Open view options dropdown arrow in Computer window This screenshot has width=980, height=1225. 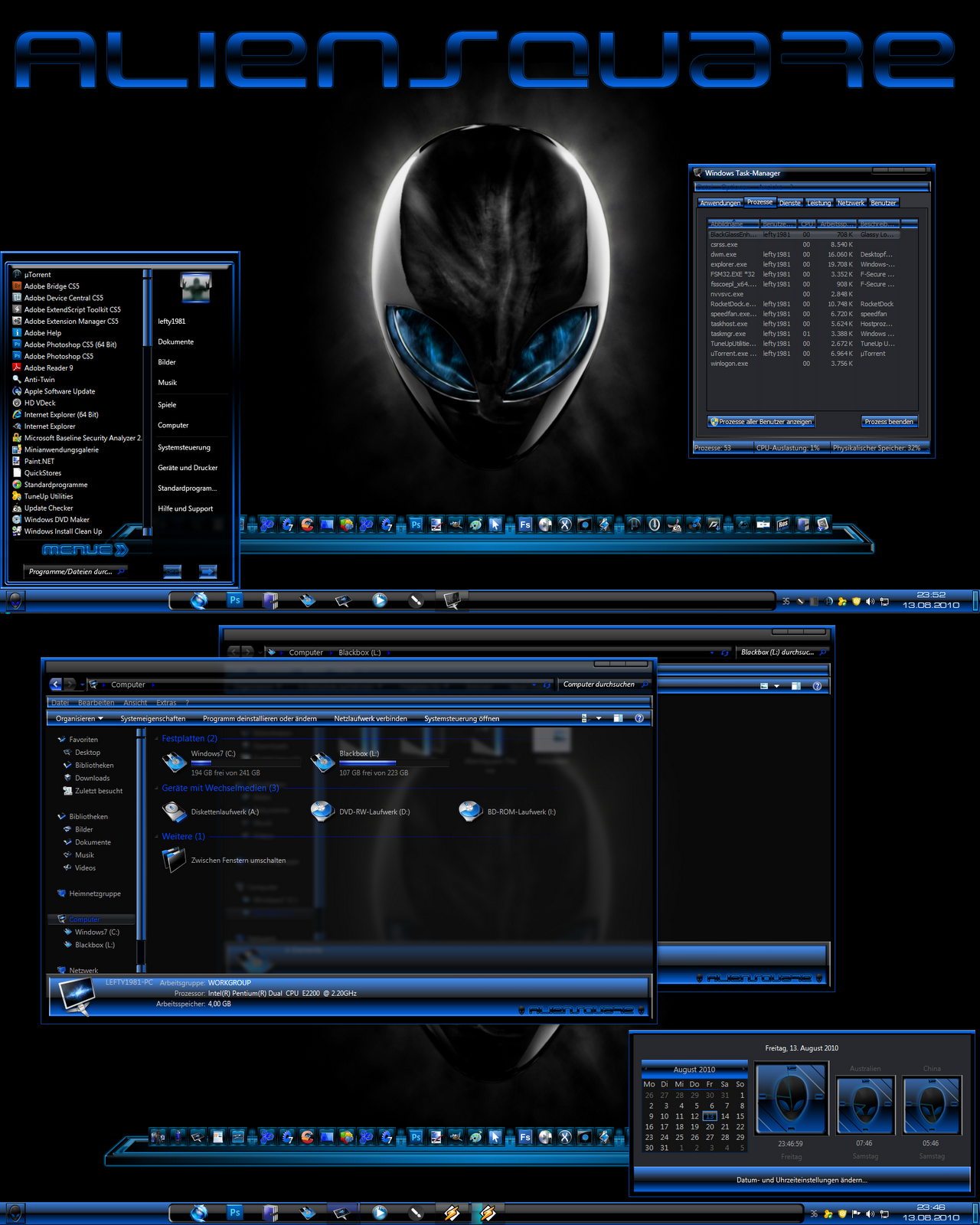point(599,718)
